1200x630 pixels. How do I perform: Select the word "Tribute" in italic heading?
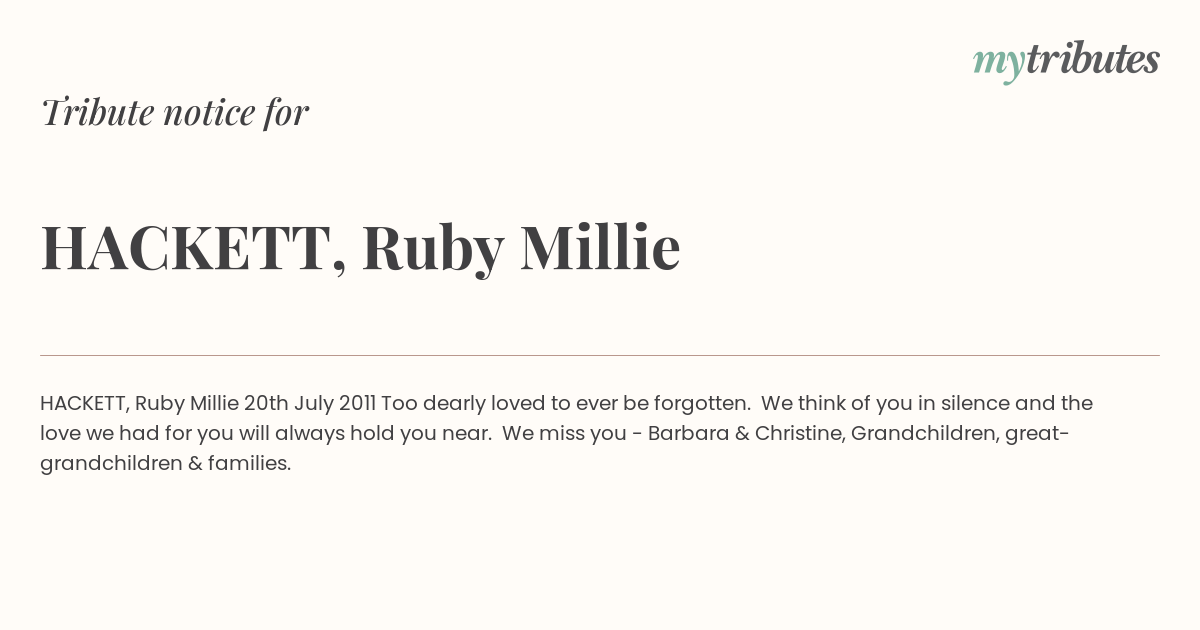pos(97,112)
